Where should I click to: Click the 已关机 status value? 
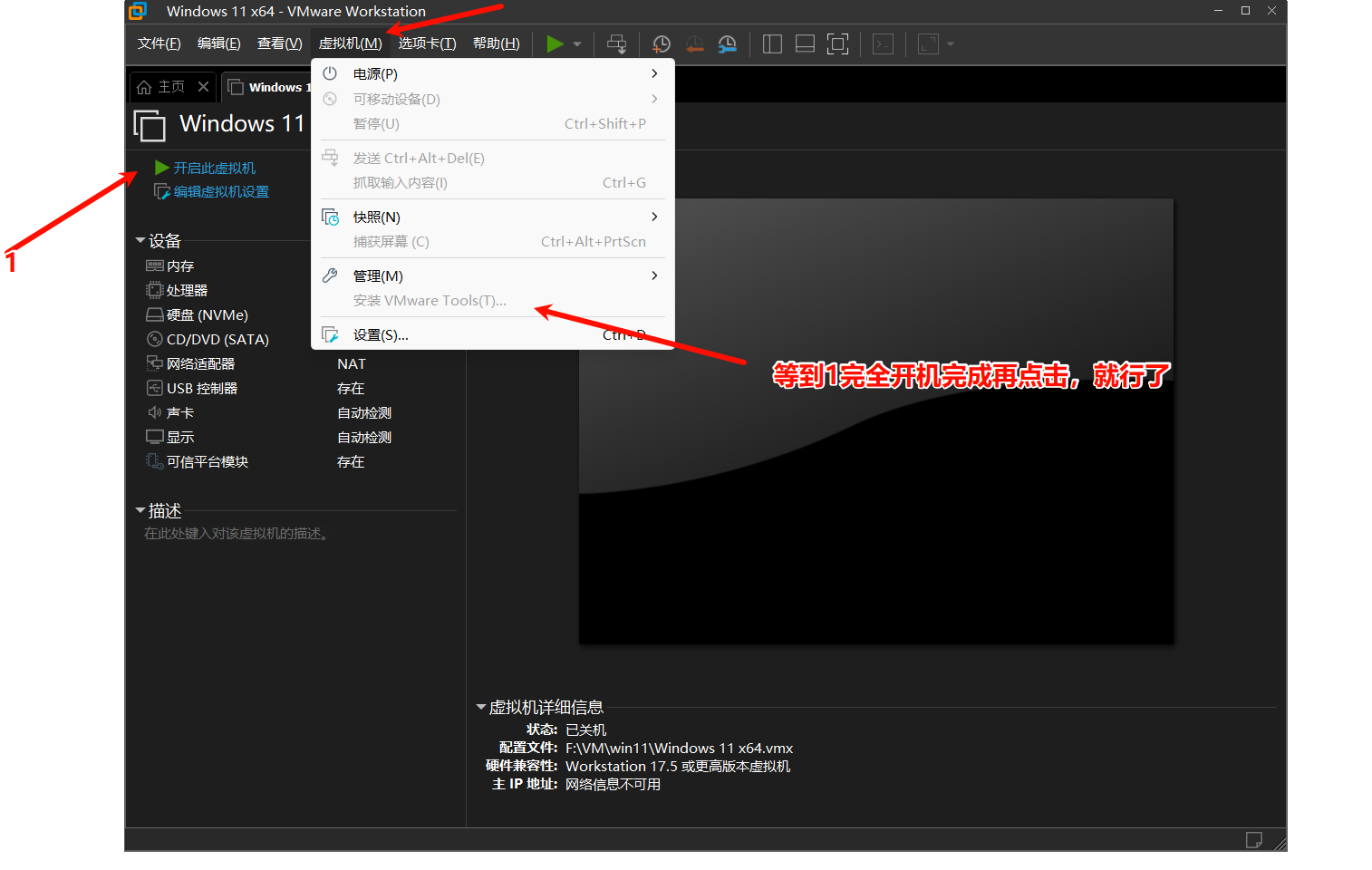coord(586,730)
